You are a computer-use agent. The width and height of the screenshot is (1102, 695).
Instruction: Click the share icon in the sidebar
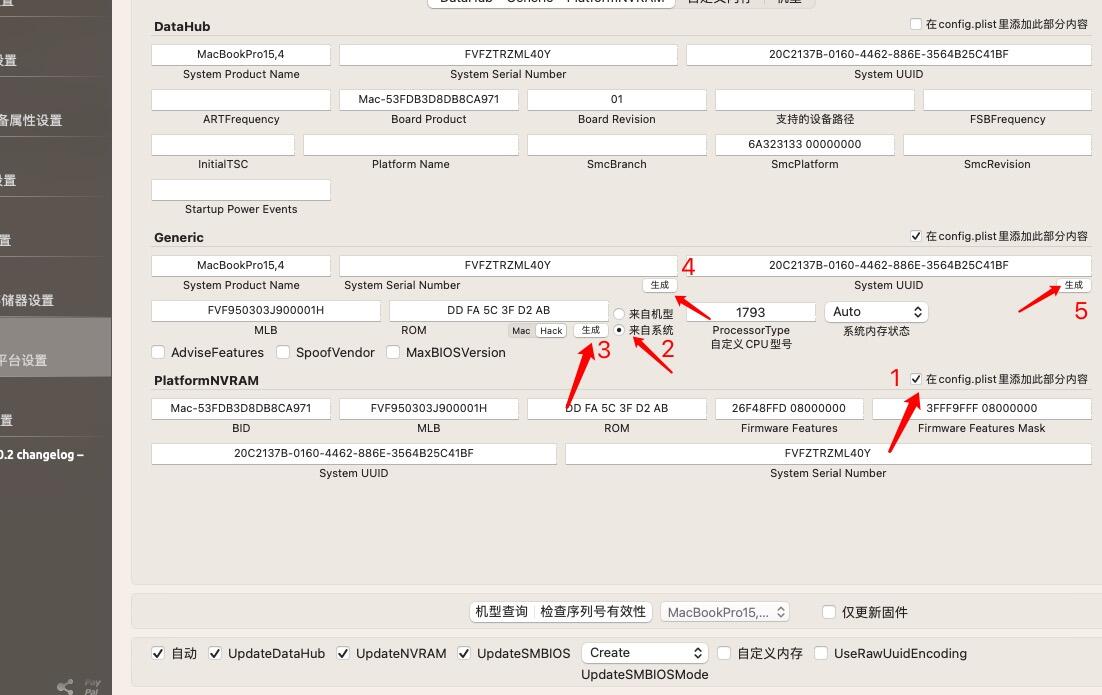tap(65, 687)
